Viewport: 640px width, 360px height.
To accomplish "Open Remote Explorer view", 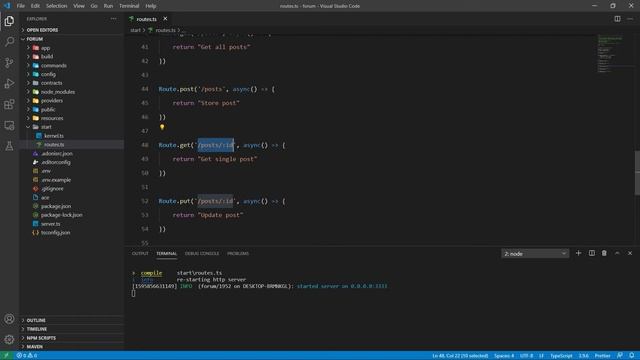I will [9, 125].
